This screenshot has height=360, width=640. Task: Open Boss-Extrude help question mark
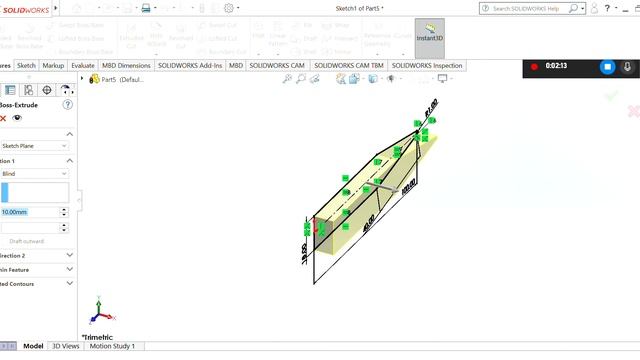tap(67, 105)
